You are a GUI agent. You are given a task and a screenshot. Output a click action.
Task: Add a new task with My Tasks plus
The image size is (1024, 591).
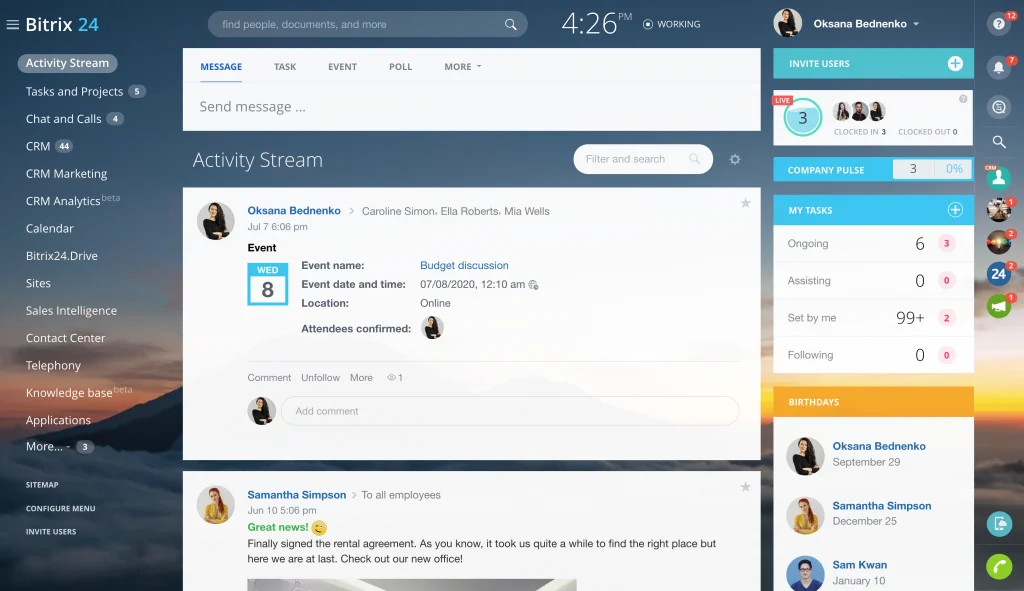pyautogui.click(x=954, y=210)
